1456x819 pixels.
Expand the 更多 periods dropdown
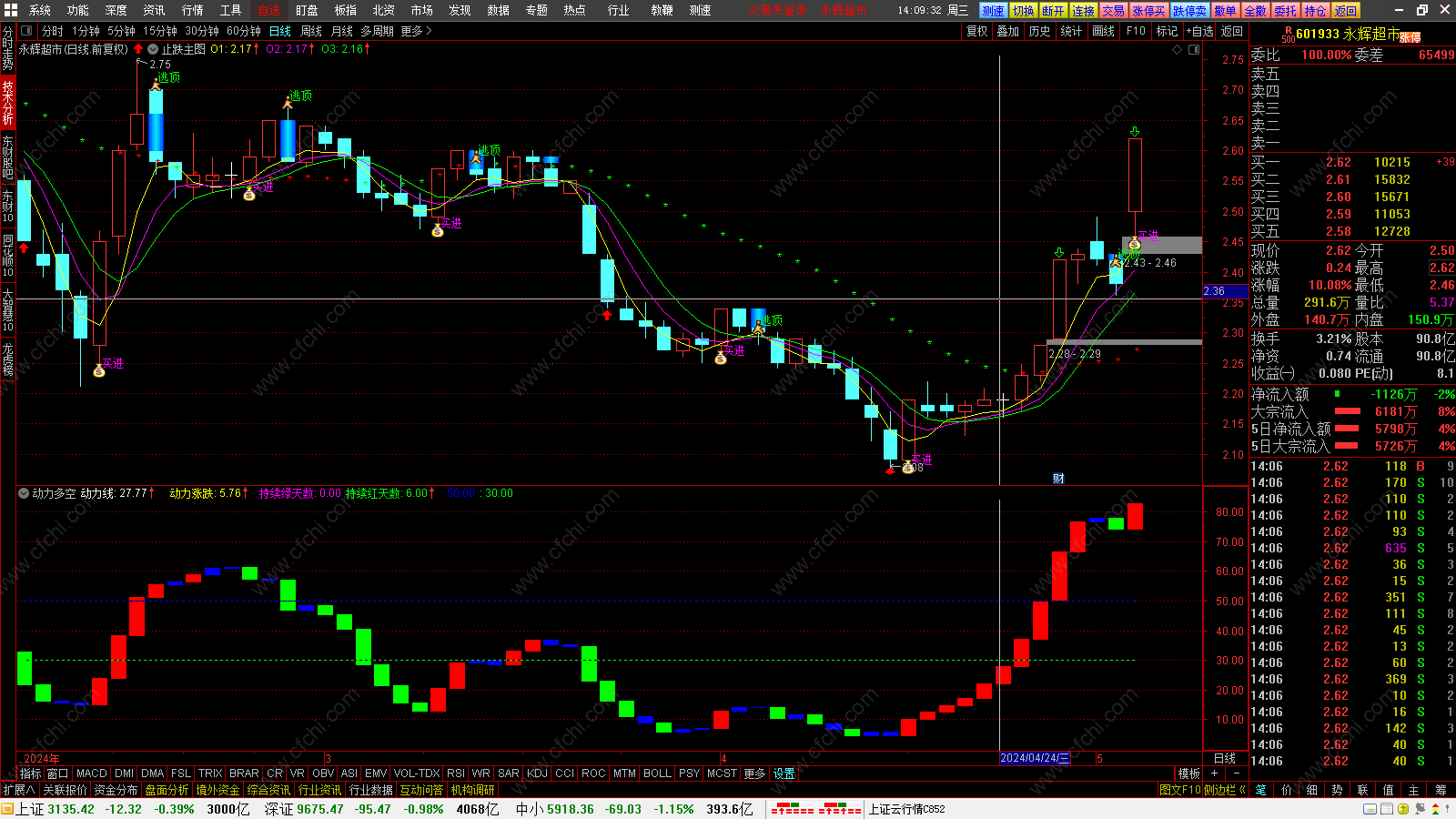pos(416,31)
